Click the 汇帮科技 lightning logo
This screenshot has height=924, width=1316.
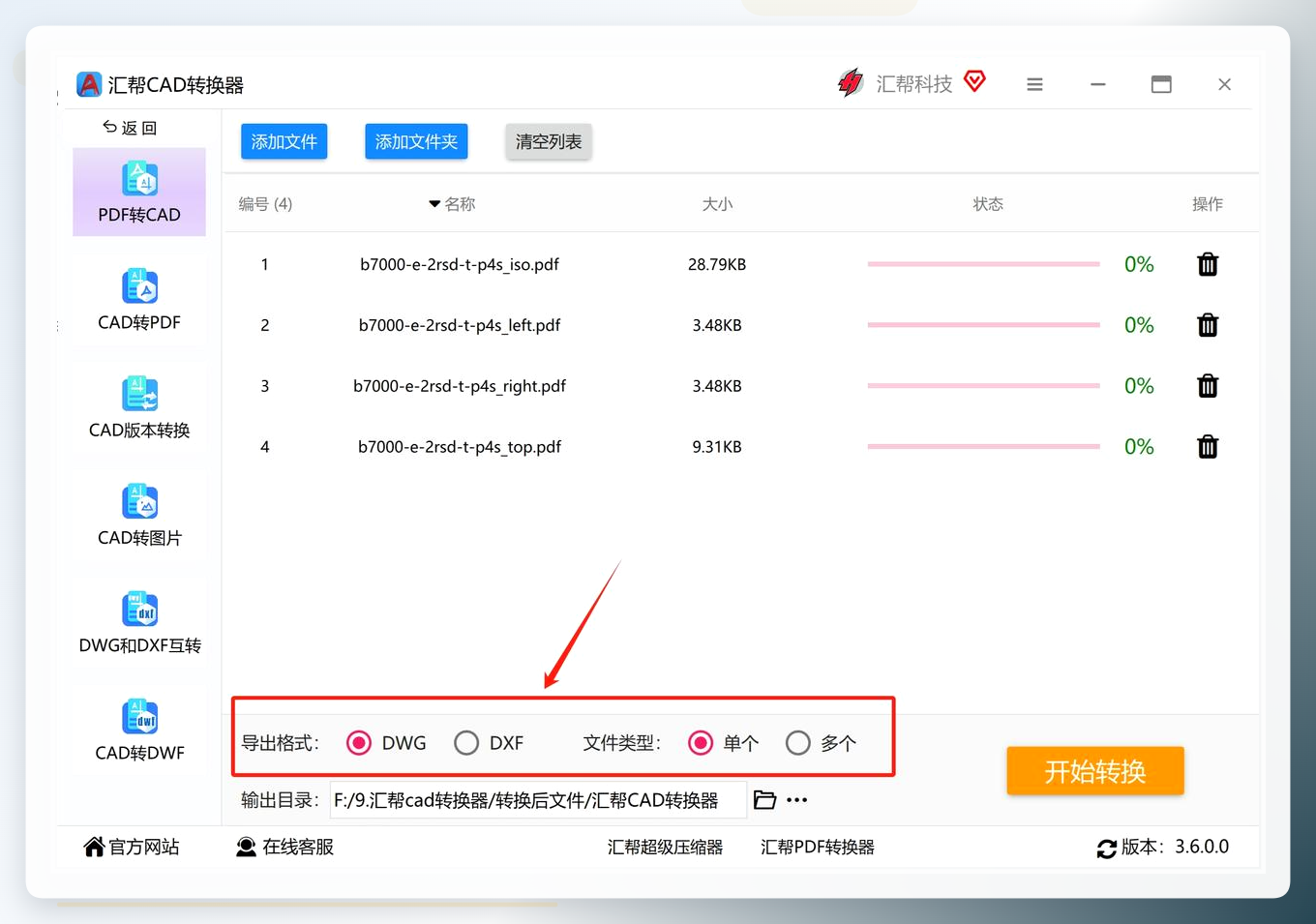coord(851,83)
